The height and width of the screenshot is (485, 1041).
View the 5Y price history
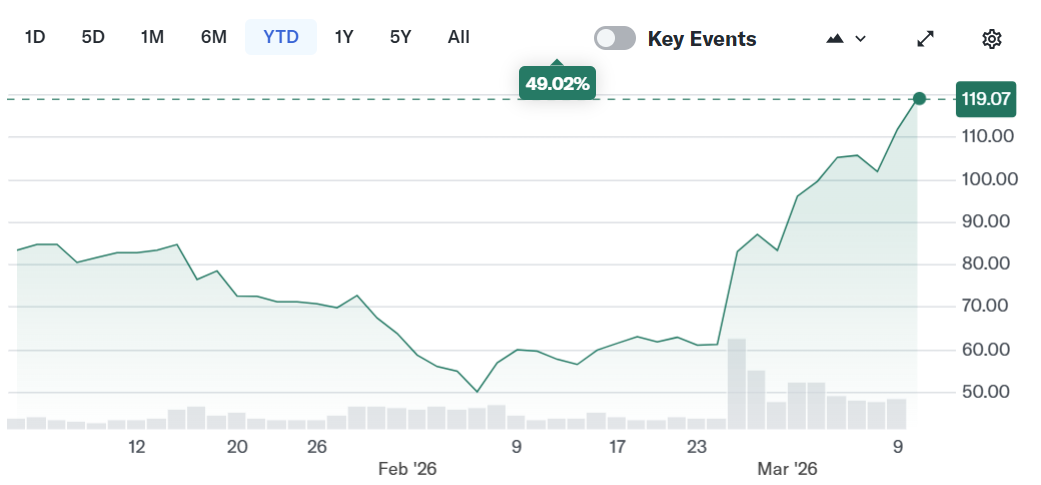(400, 37)
